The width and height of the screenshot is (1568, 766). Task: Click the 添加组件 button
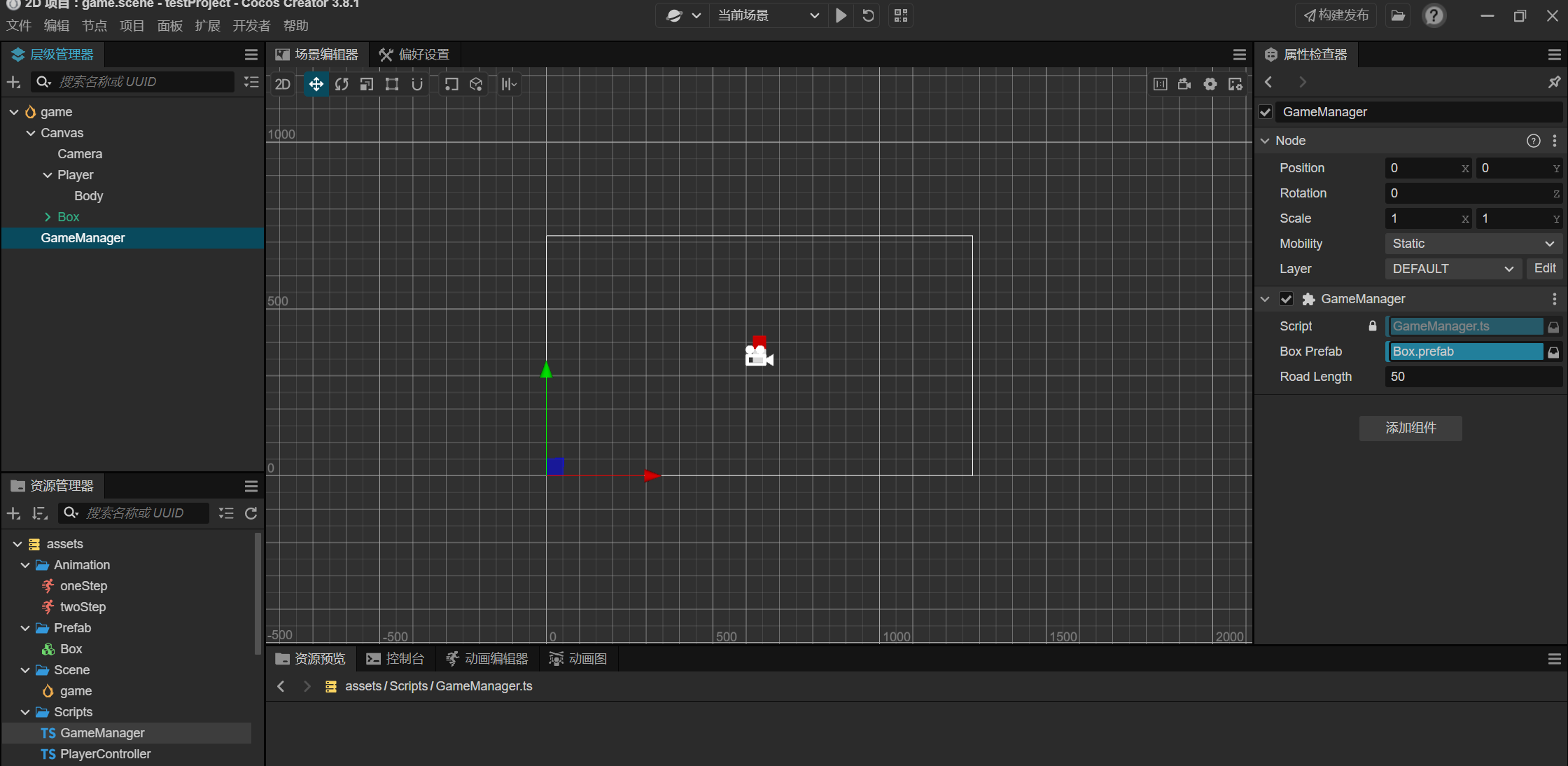pos(1410,428)
